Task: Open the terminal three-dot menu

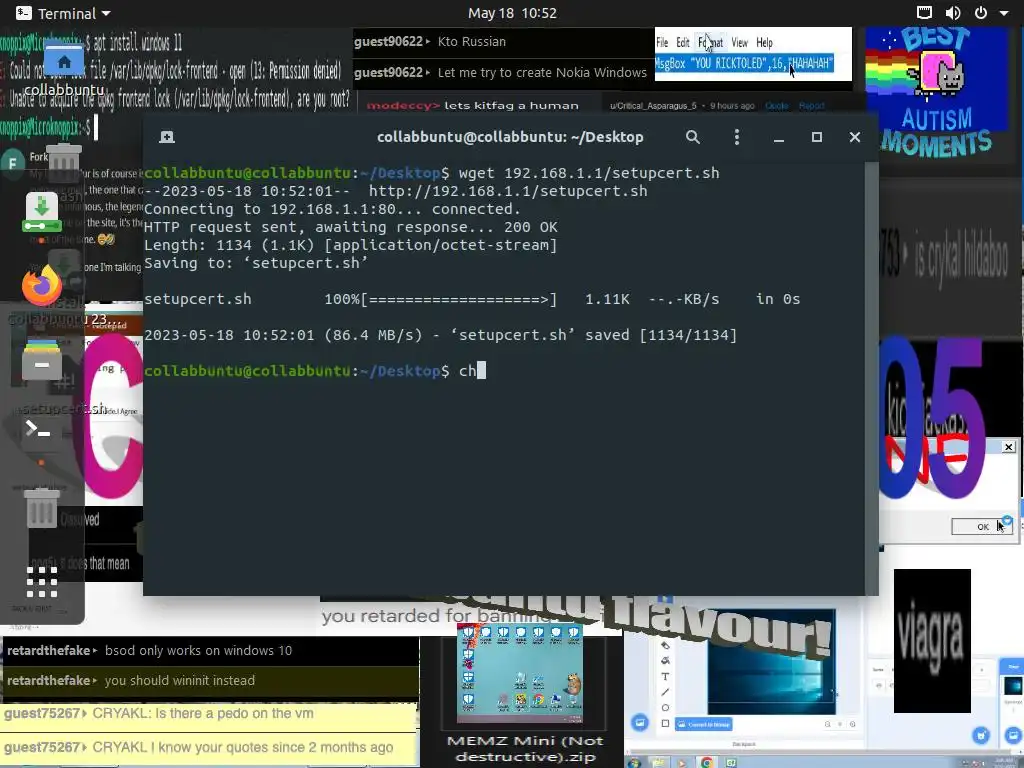Action: click(737, 137)
